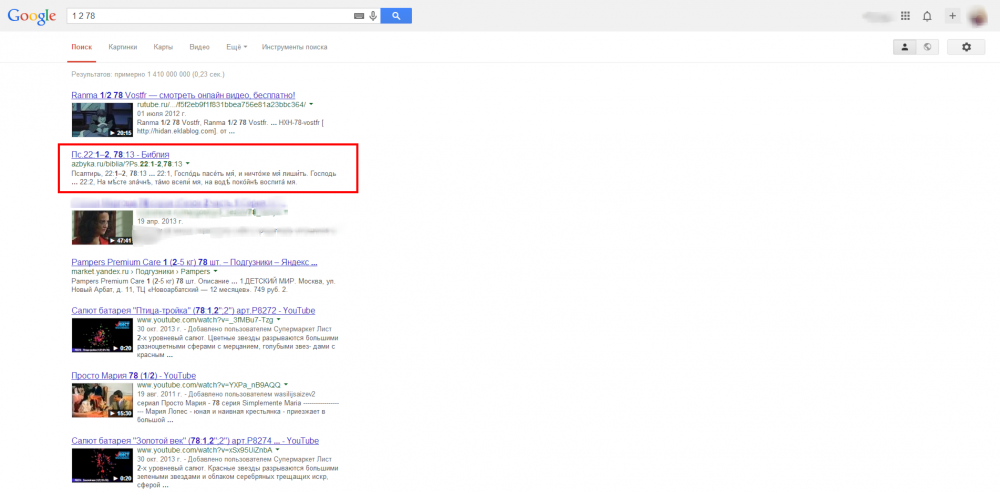1000x492 pixels.
Task: Click the Google logo
Action: pyautogui.click(x=32, y=16)
